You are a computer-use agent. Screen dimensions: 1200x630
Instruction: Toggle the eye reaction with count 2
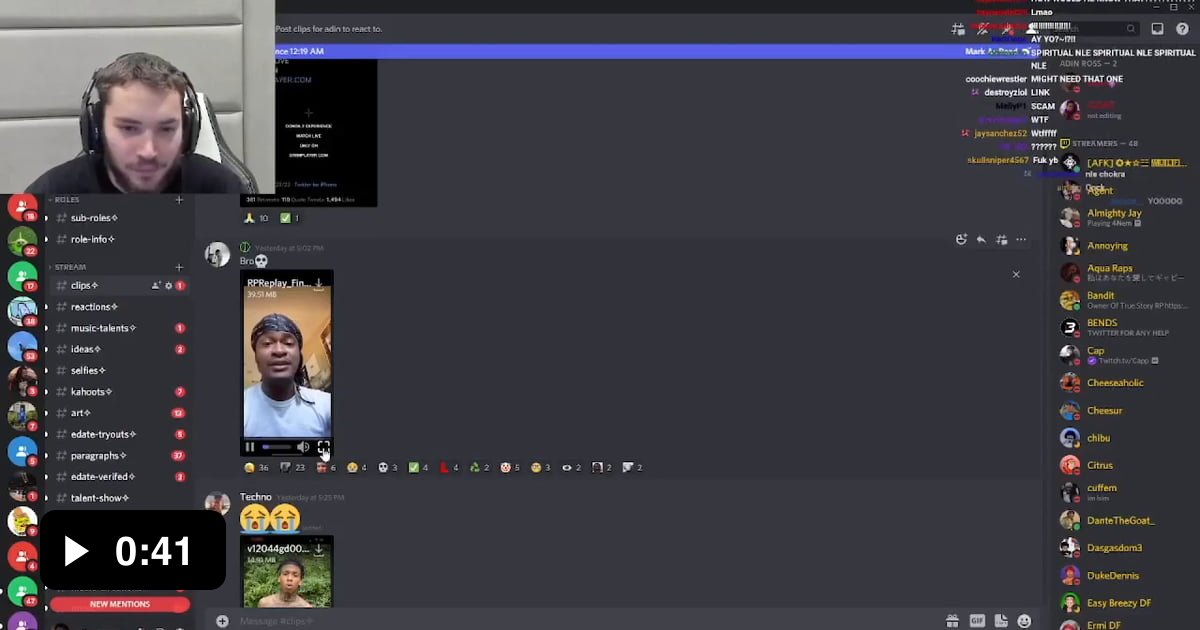click(571, 467)
